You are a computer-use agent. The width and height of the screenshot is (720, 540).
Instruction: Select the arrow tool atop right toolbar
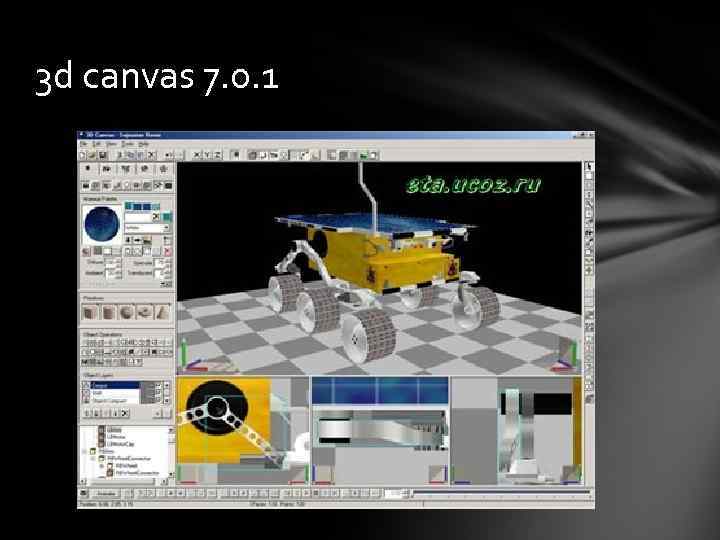[589, 167]
